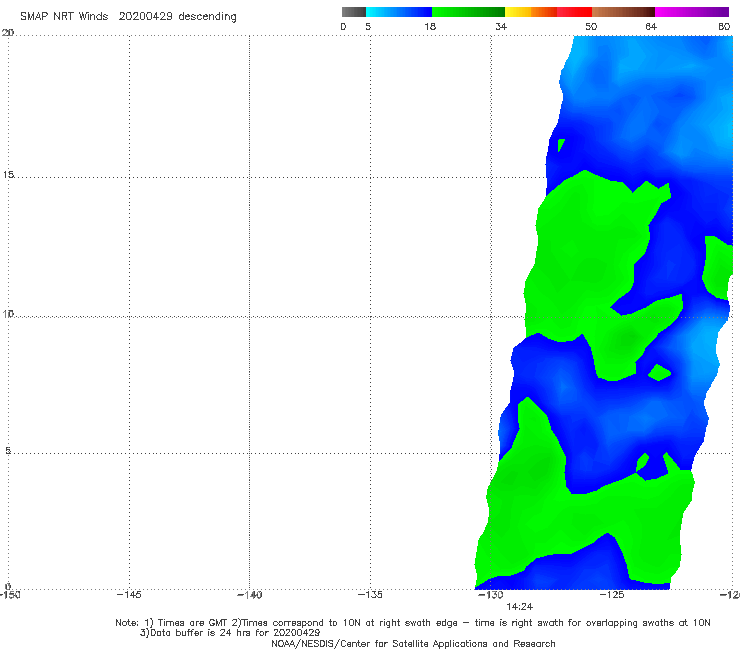This screenshot has height=650, width=740.
Task: Click the magenta-purple segment of the color bar
Action: (692, 12)
